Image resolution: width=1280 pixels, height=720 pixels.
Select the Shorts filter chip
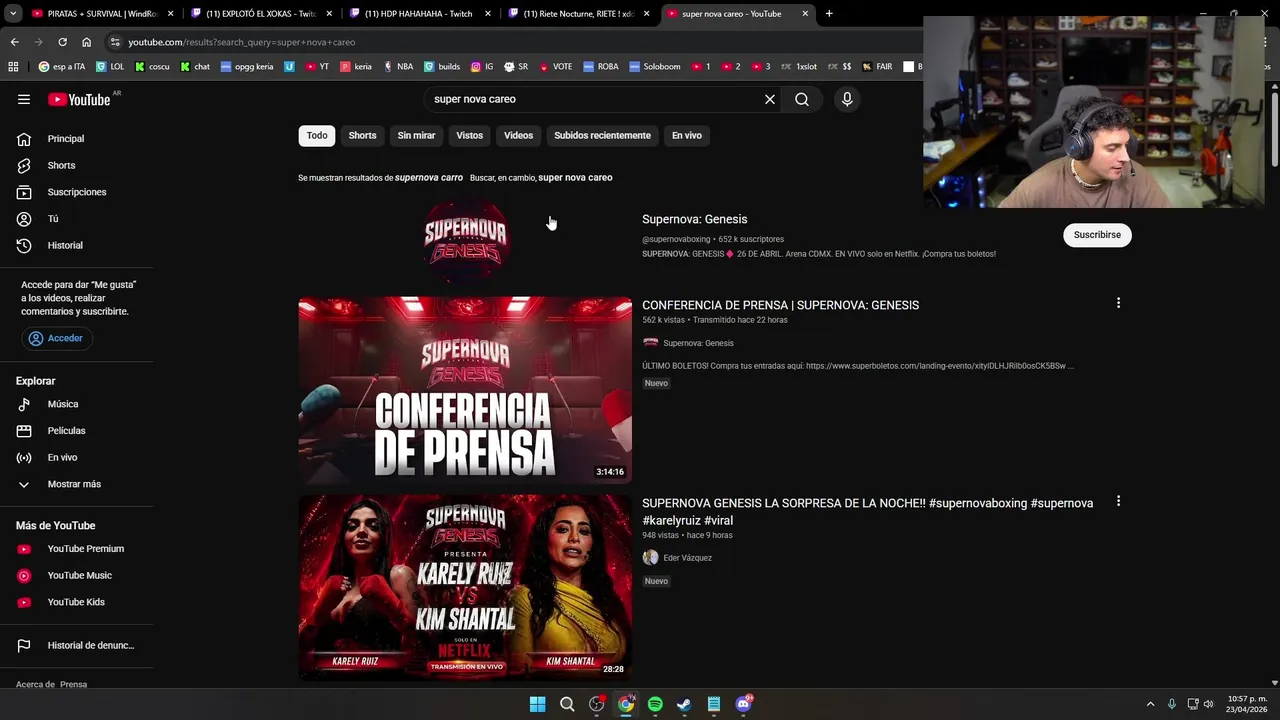pos(362,135)
